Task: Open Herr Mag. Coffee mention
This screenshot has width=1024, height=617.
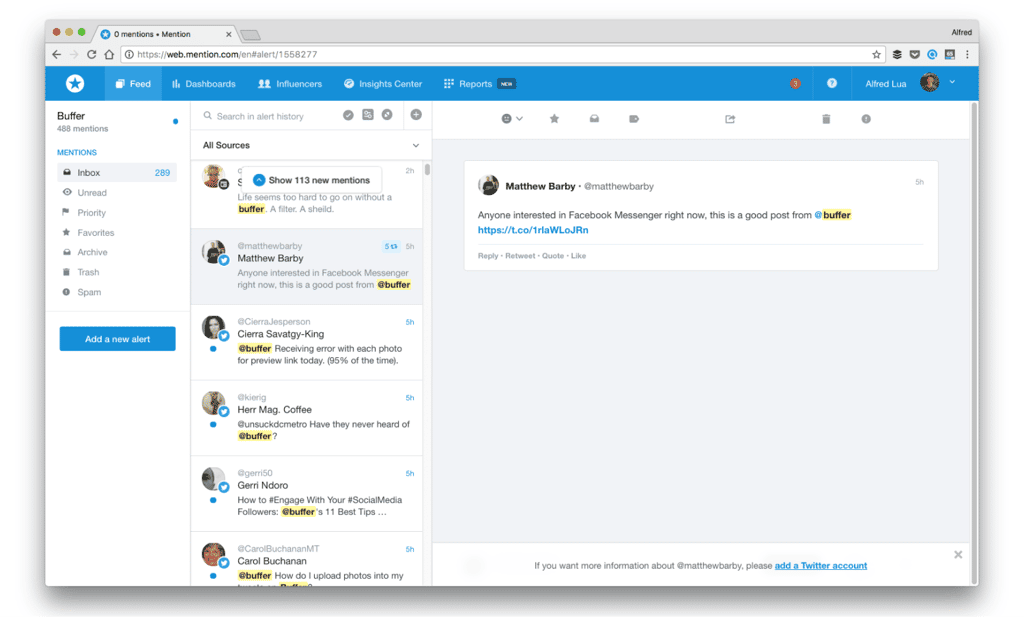Action: coord(307,417)
